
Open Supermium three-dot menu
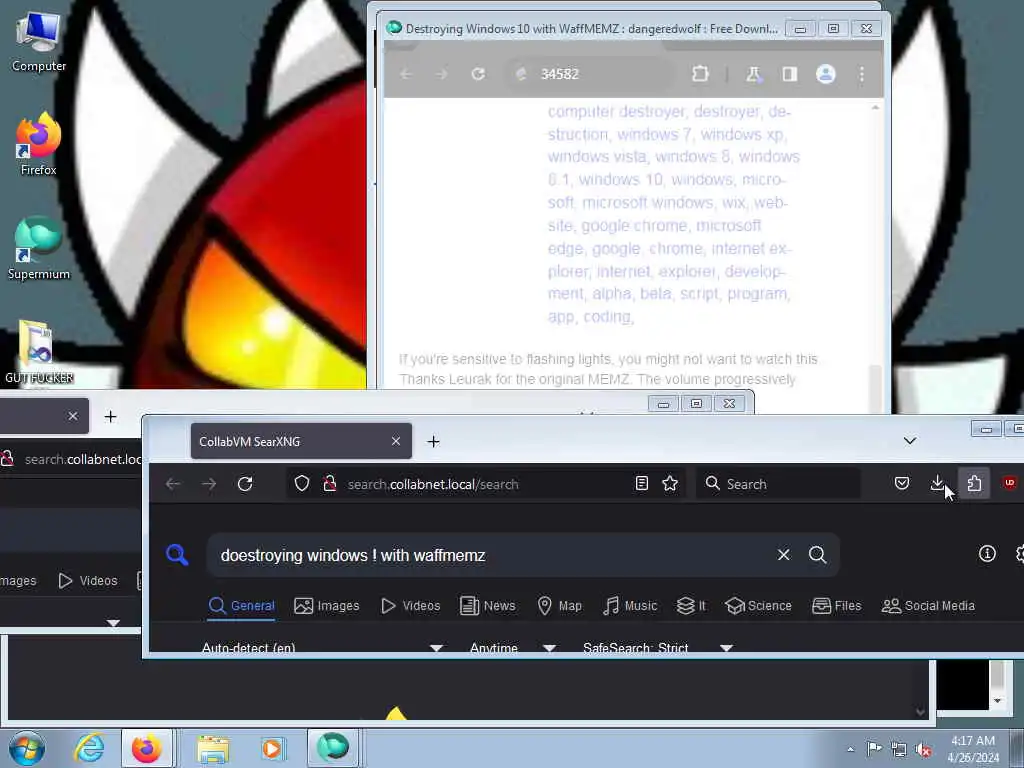point(861,74)
